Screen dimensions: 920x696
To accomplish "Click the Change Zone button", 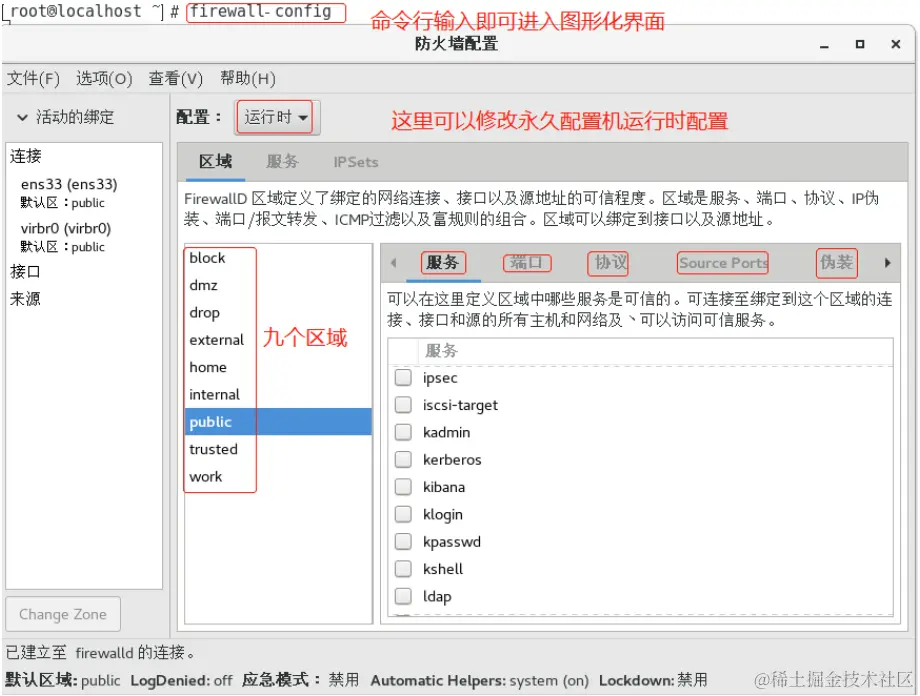I will [63, 614].
